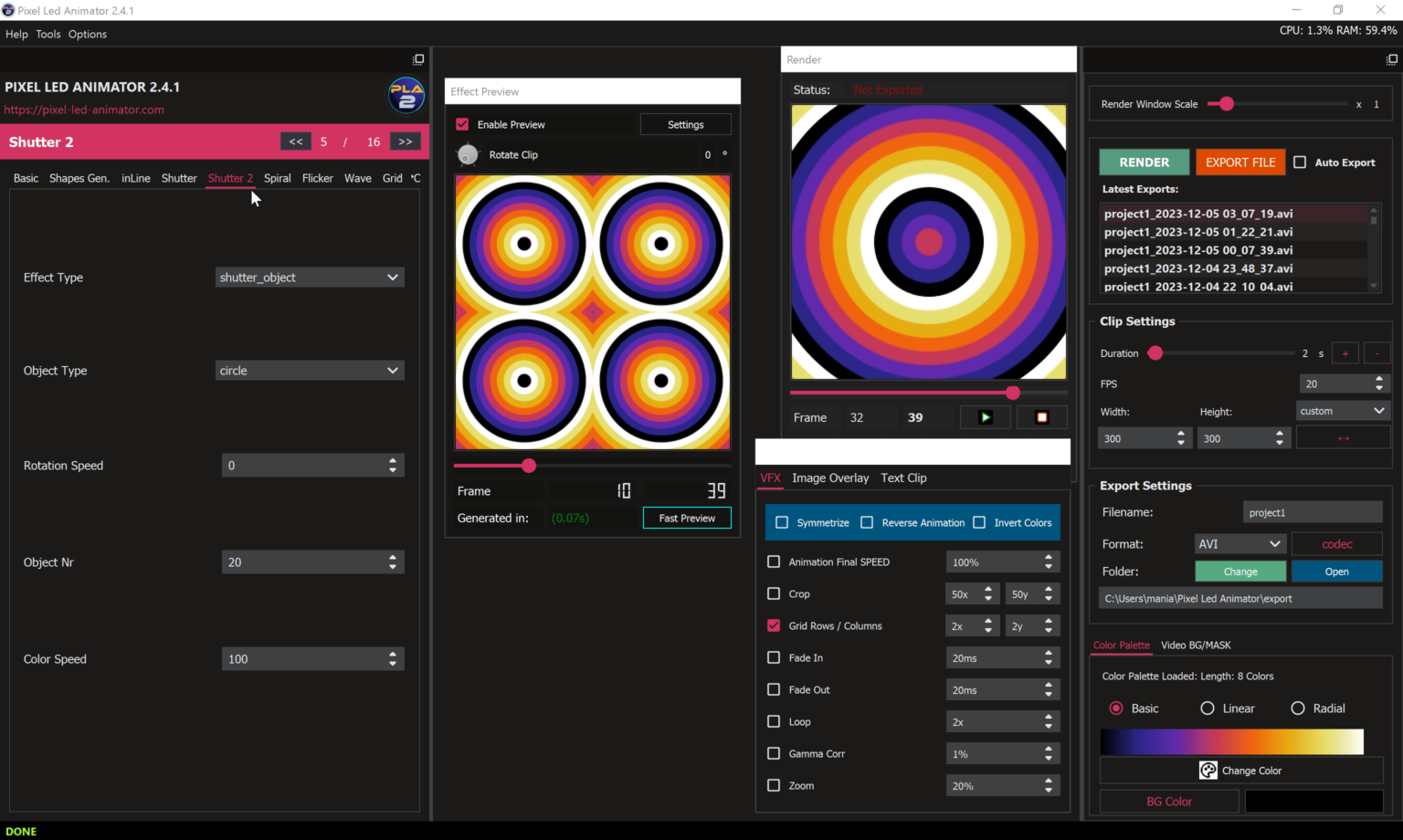The width and height of the screenshot is (1403, 840).
Task: Open the Tools menu
Action: (x=47, y=34)
